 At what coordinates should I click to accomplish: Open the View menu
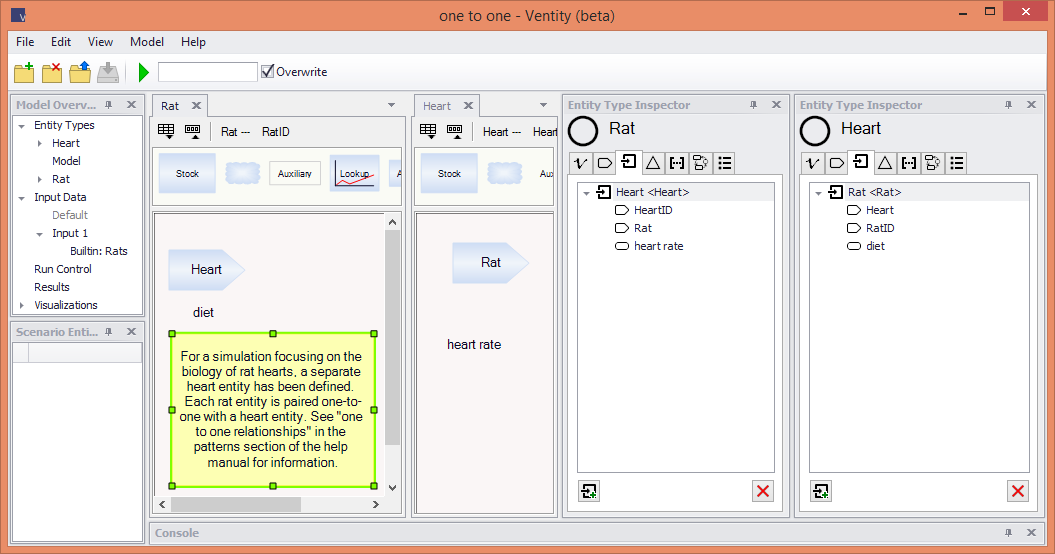[x=100, y=42]
